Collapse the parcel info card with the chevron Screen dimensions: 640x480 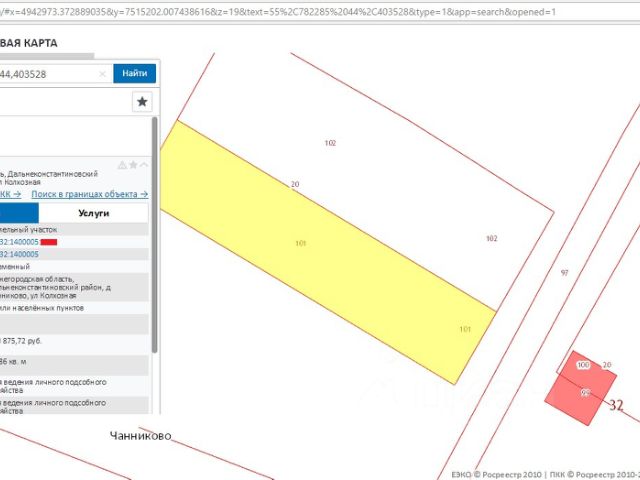144,165
